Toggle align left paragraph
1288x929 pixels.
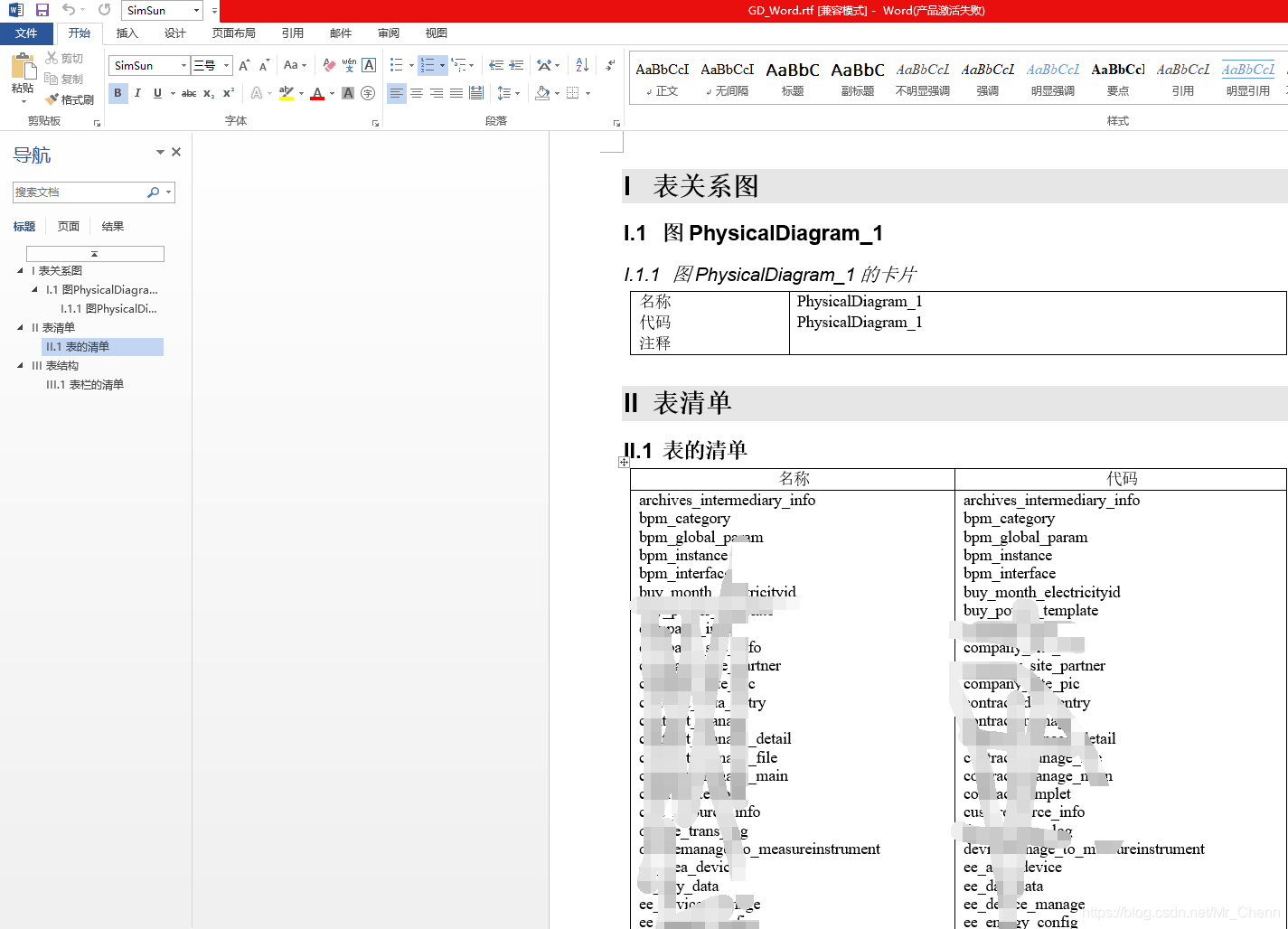397,93
